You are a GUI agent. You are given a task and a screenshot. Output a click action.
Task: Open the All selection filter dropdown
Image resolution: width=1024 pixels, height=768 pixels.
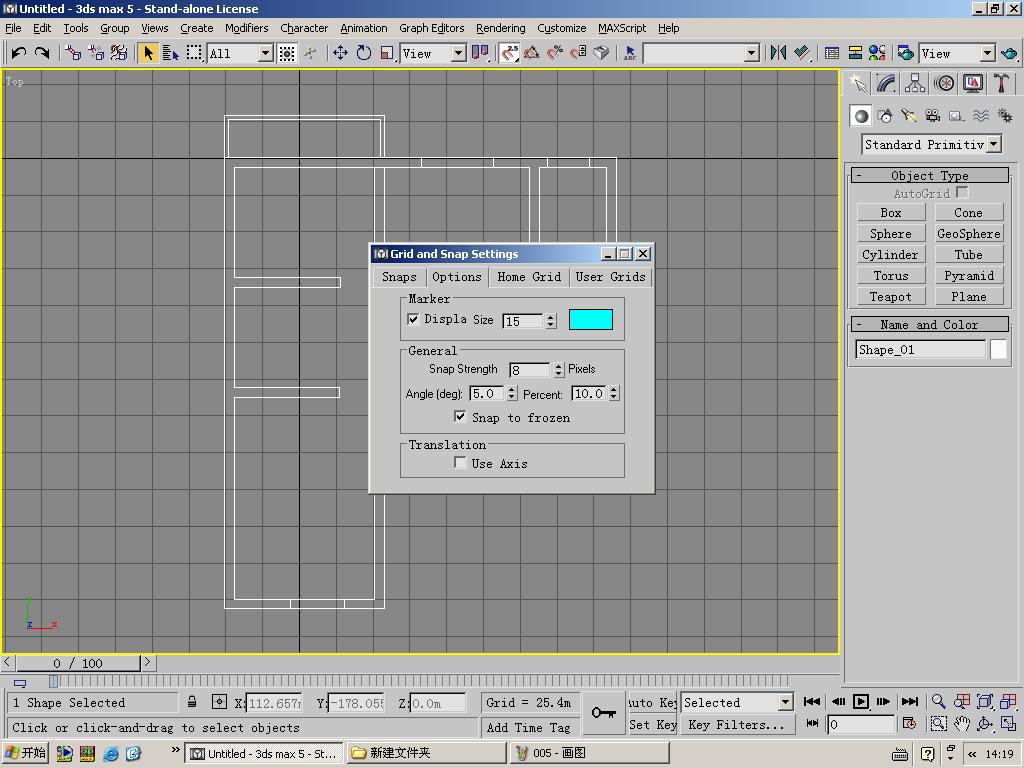point(265,53)
